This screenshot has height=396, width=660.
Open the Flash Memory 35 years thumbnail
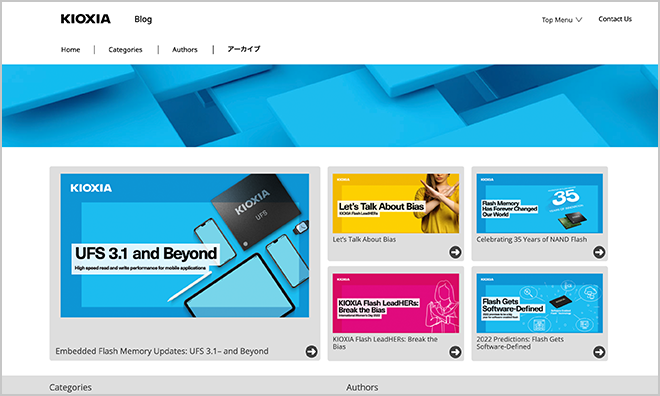tap(540, 203)
